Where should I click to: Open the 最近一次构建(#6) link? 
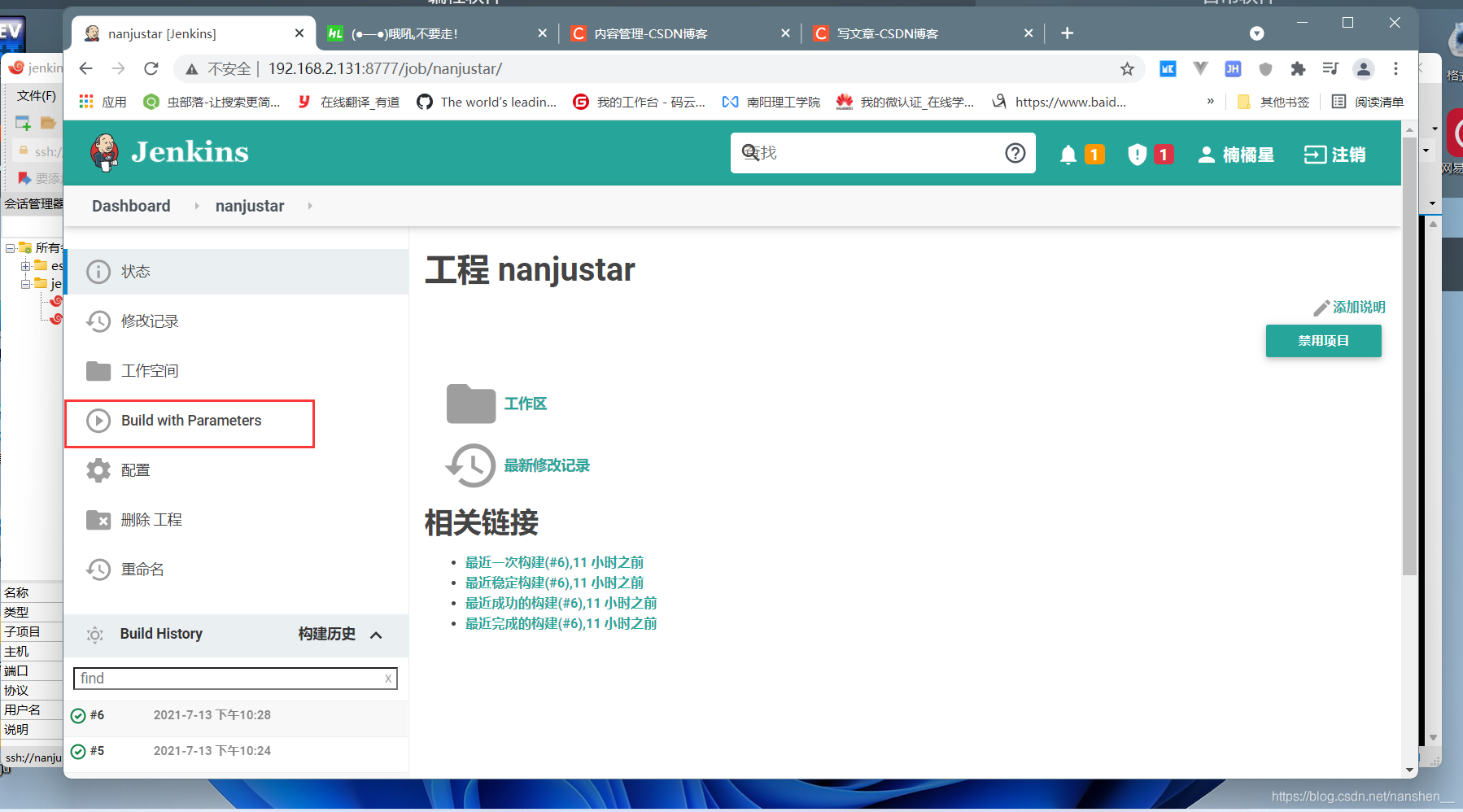pyautogui.click(x=553, y=561)
